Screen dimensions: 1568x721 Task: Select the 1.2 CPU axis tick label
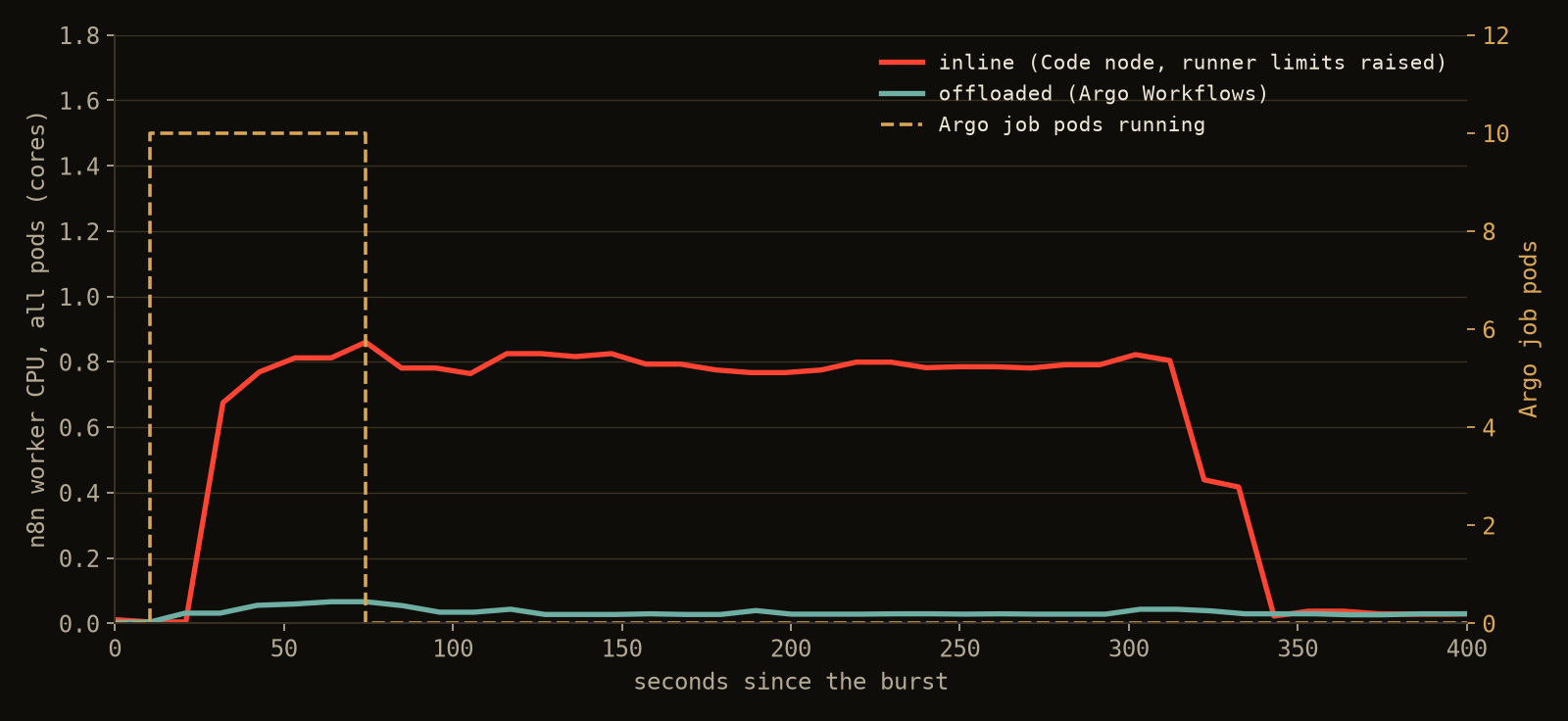click(80, 232)
